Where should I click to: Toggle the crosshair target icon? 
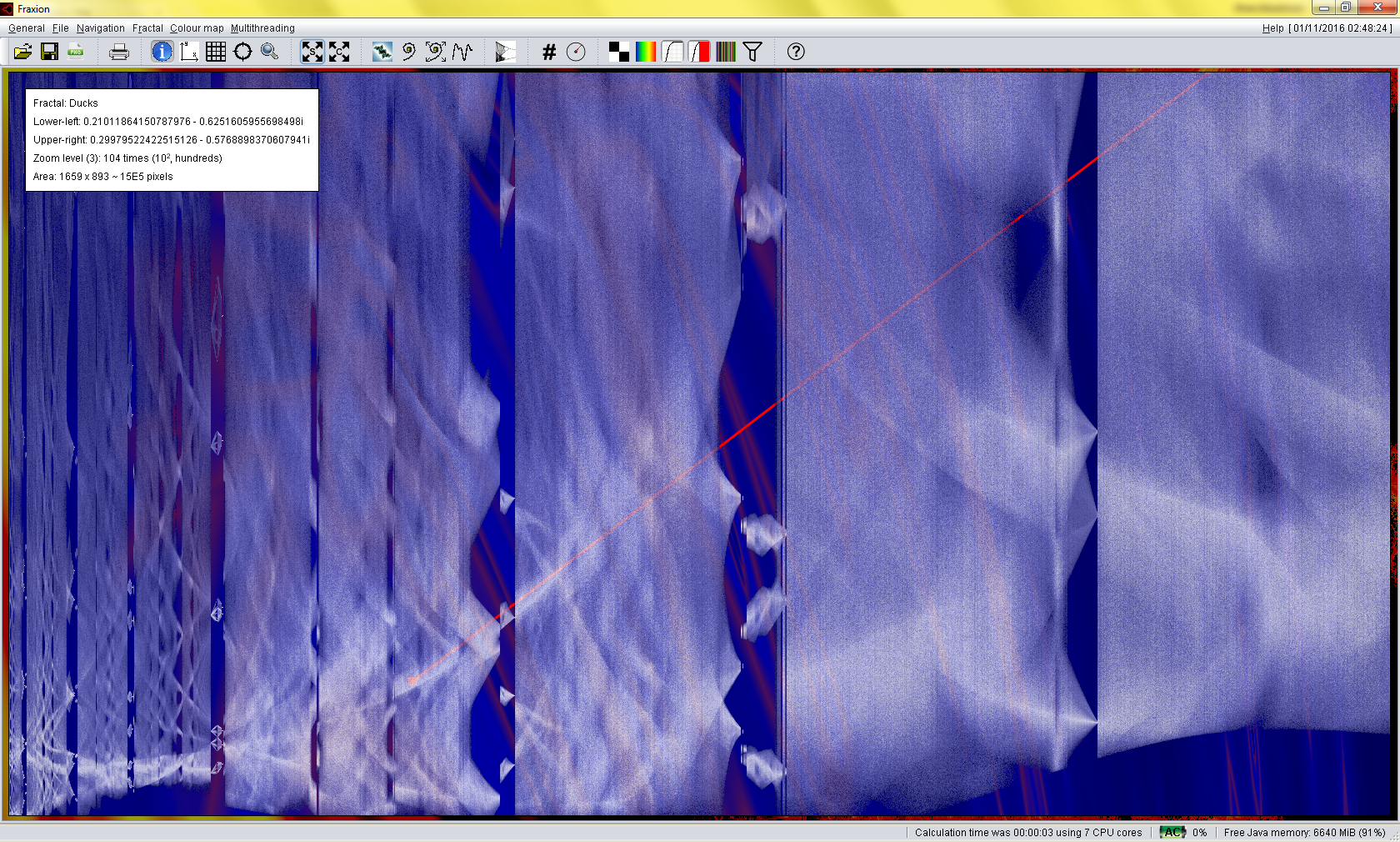[x=242, y=52]
